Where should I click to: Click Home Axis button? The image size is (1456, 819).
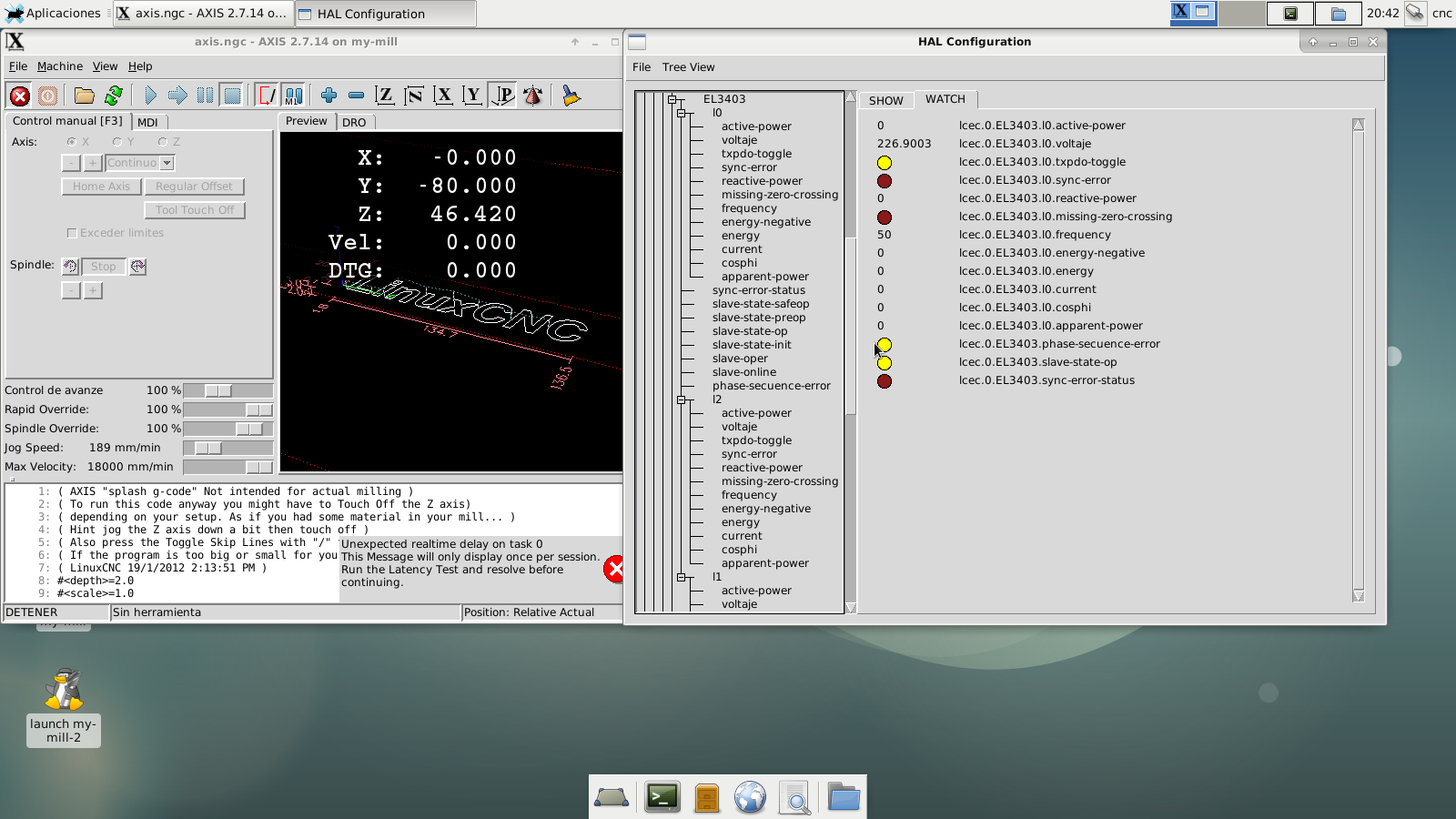tap(101, 187)
